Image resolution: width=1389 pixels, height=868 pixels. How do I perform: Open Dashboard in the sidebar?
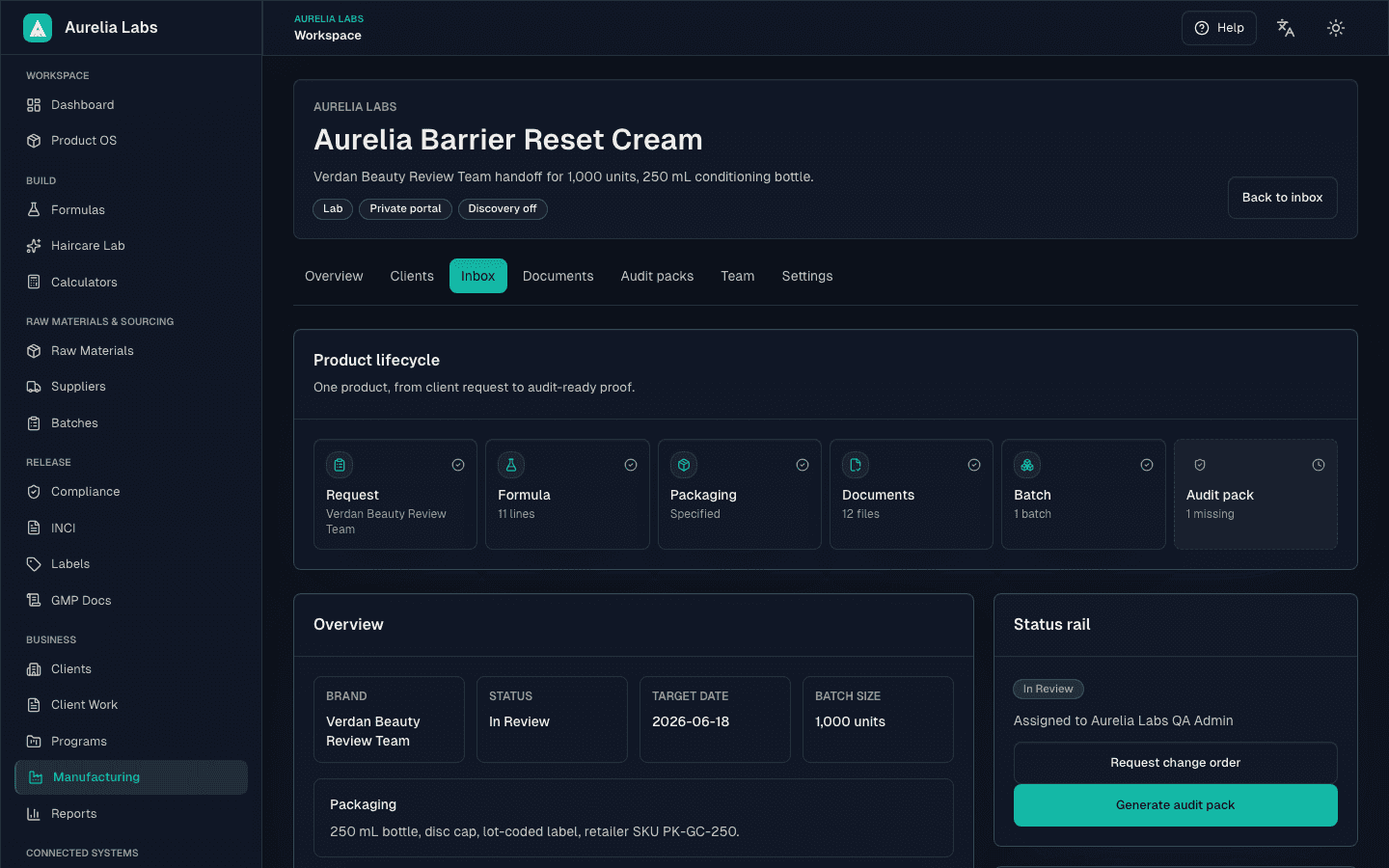[x=131, y=105]
